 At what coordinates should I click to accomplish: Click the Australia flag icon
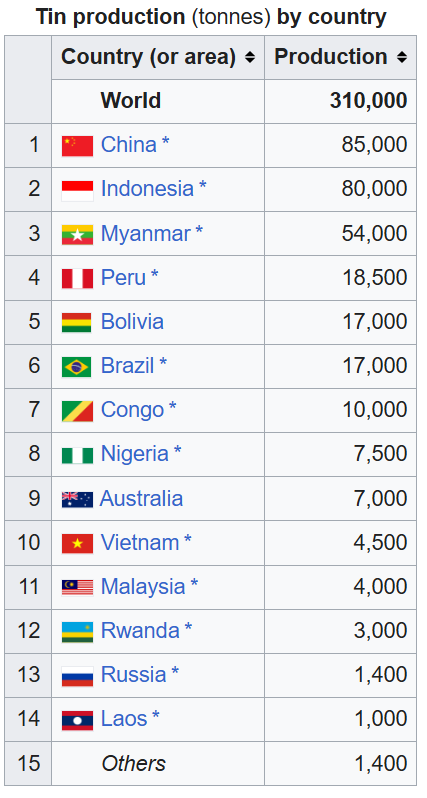pos(77,500)
